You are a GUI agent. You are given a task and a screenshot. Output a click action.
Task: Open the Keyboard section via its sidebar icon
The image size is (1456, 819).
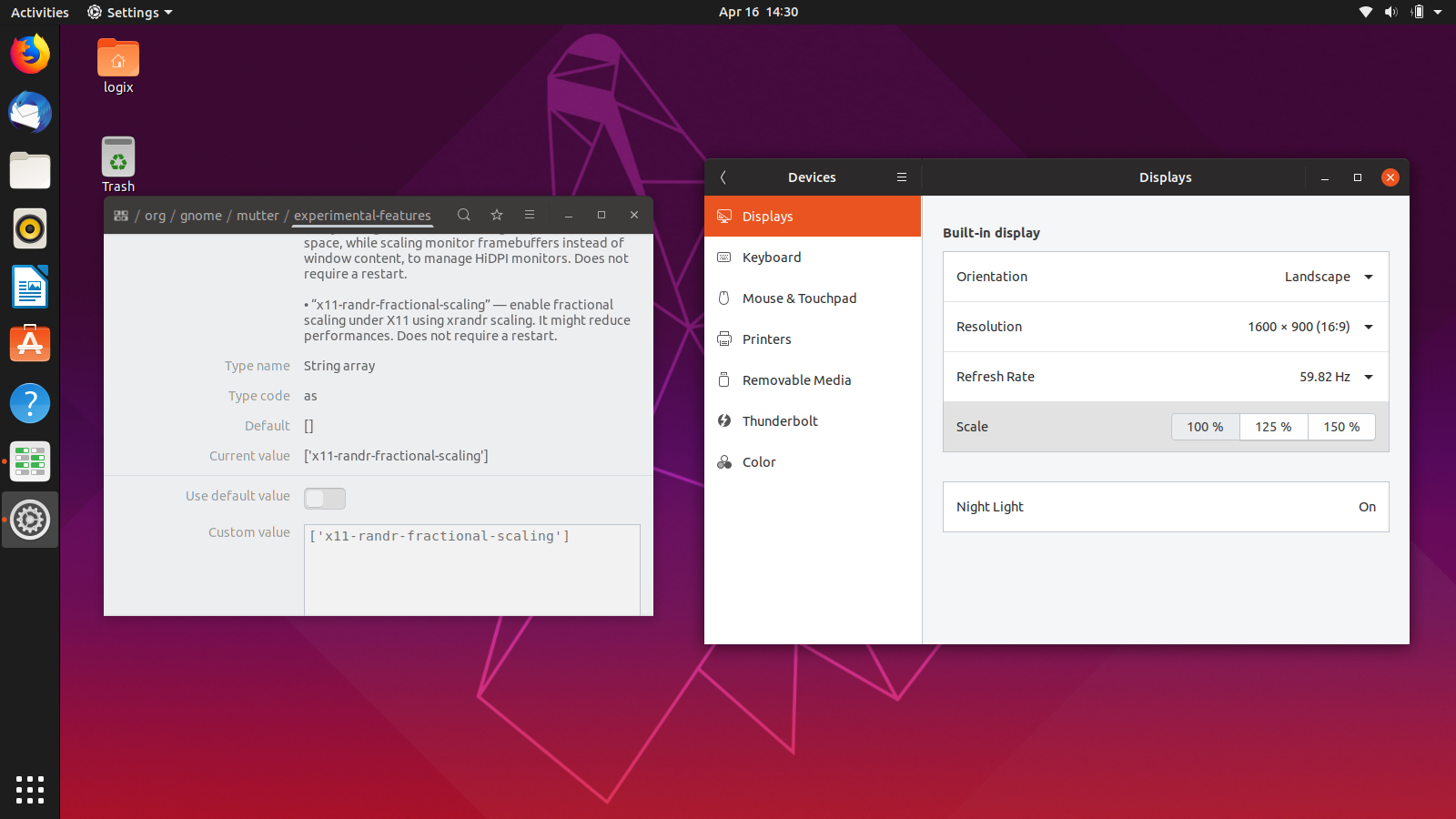click(x=724, y=257)
